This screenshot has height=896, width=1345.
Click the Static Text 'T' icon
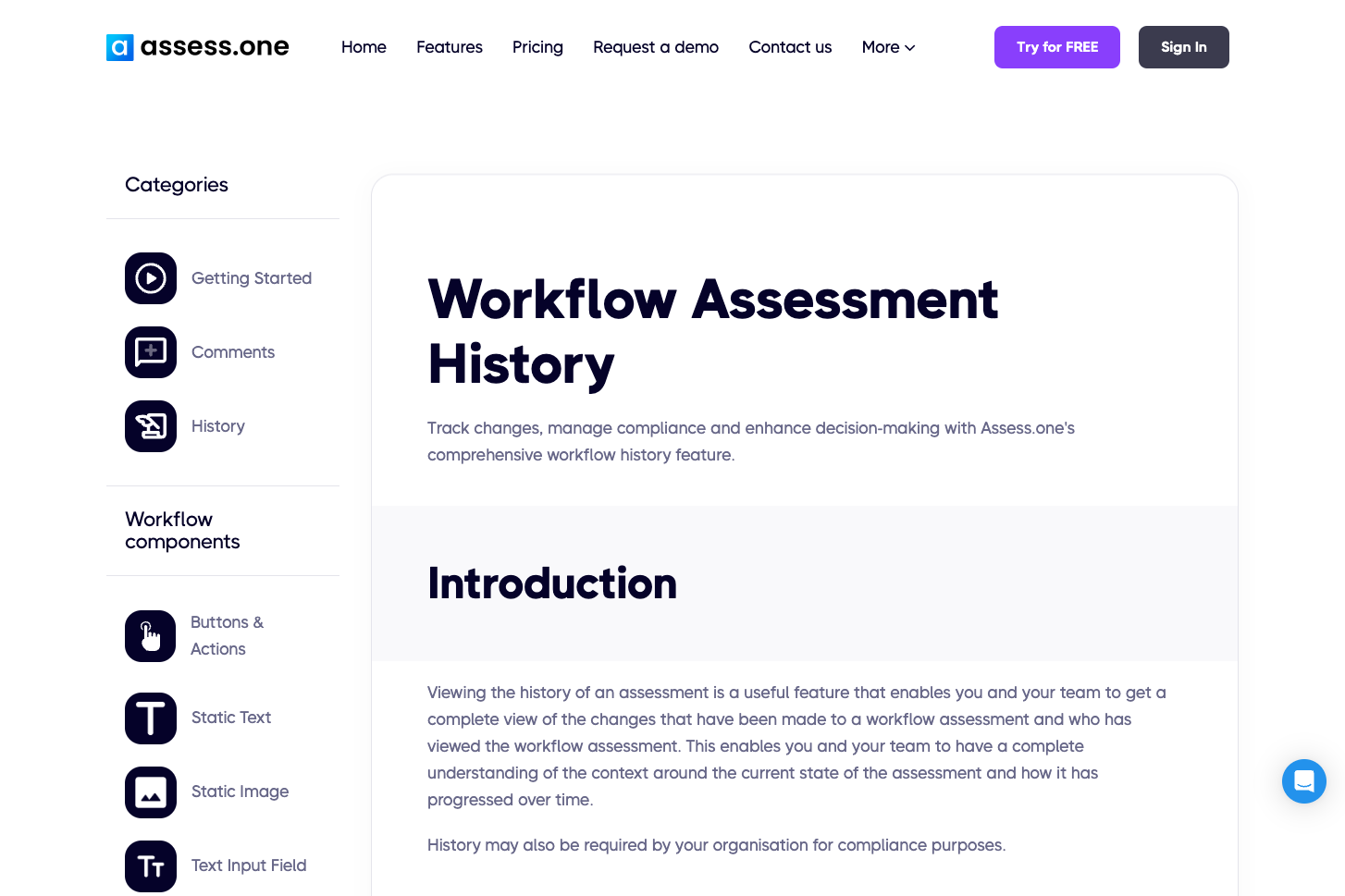pos(151,718)
